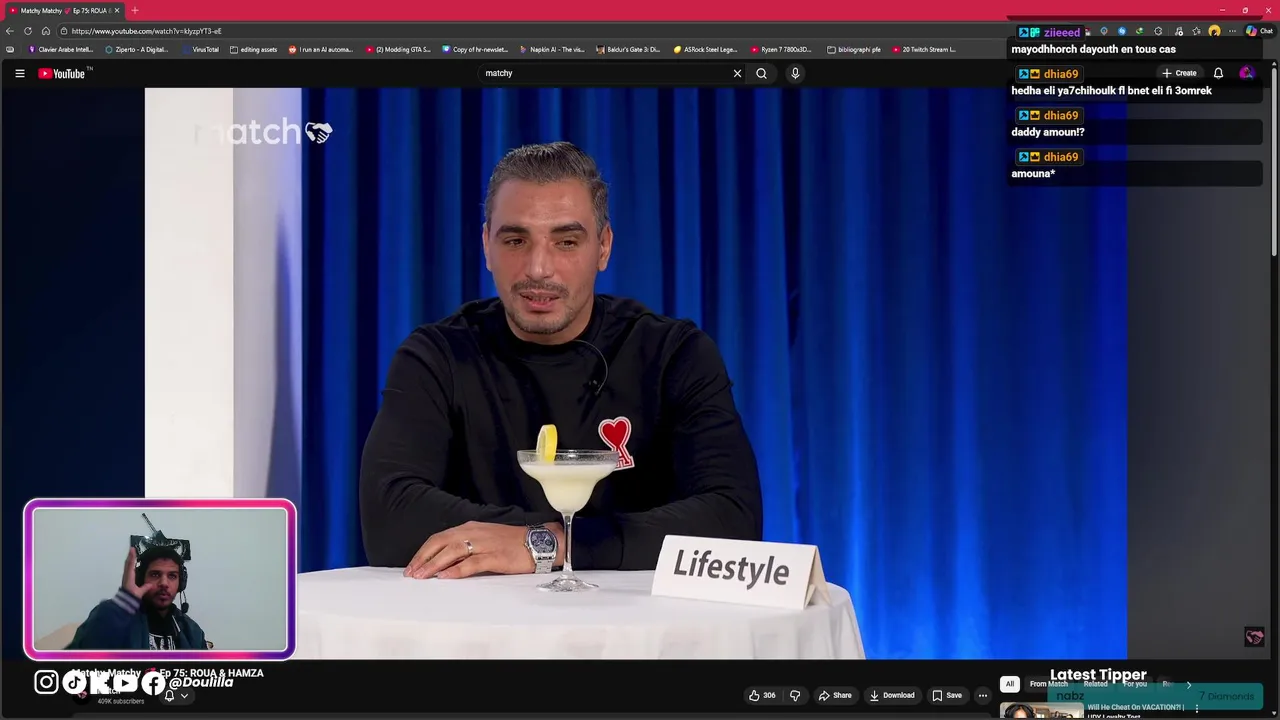Select the 'Related' filter chip

pos(1096,684)
